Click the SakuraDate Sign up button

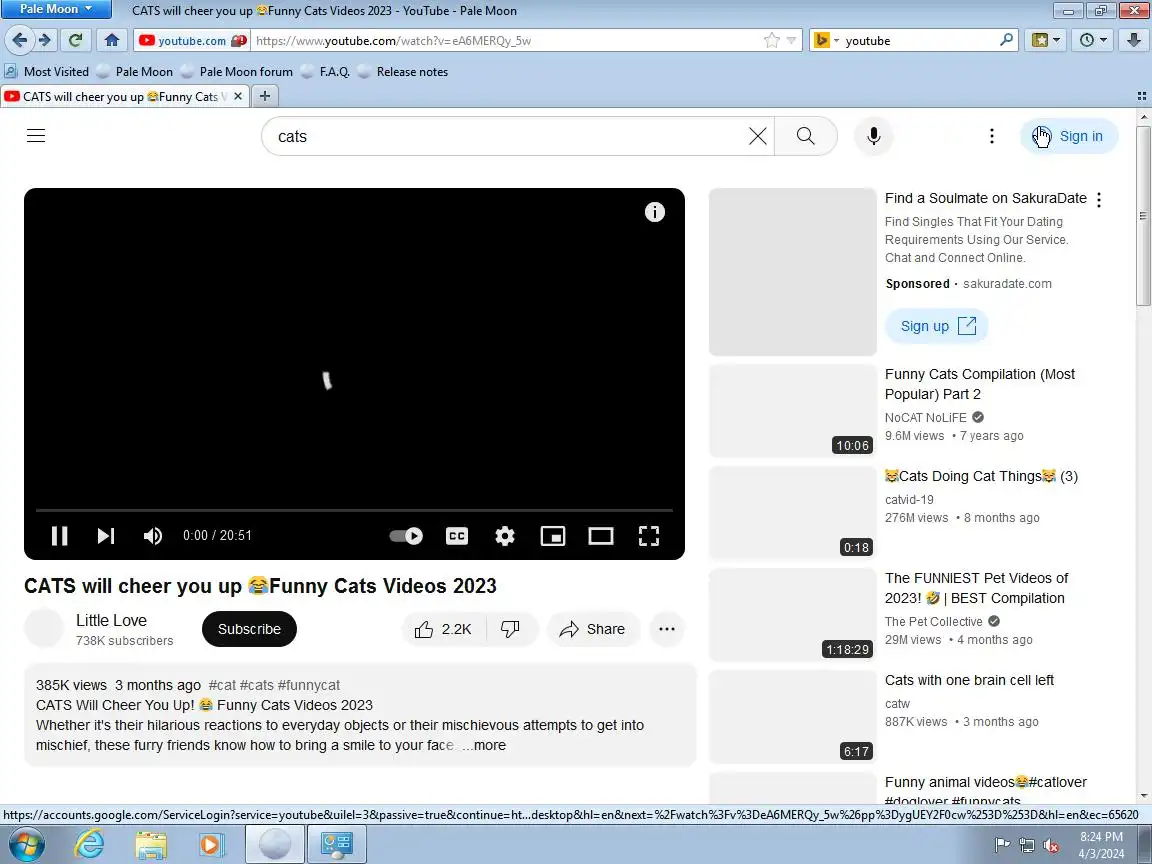pyautogui.click(x=937, y=326)
